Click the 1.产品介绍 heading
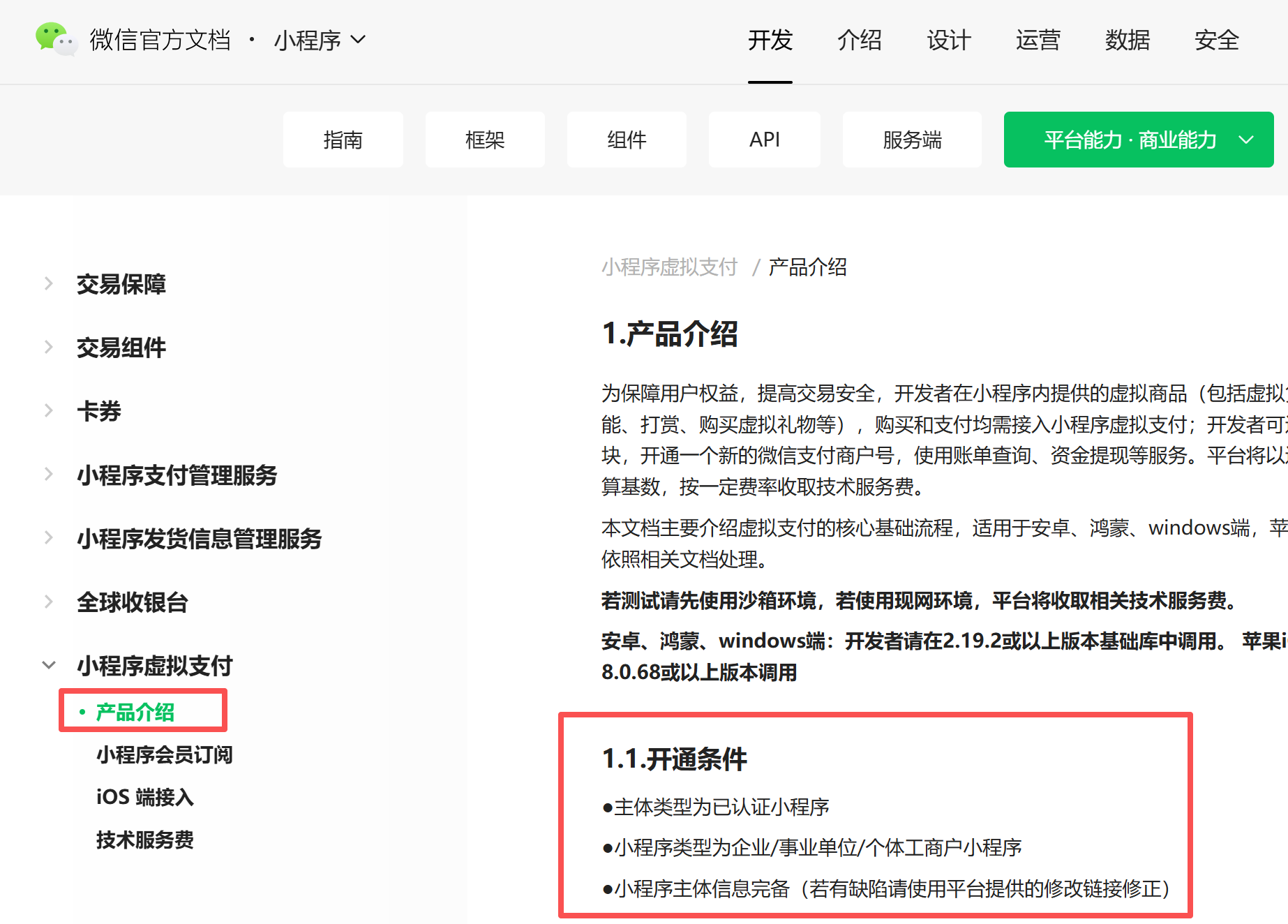The image size is (1288, 924). pyautogui.click(x=670, y=334)
